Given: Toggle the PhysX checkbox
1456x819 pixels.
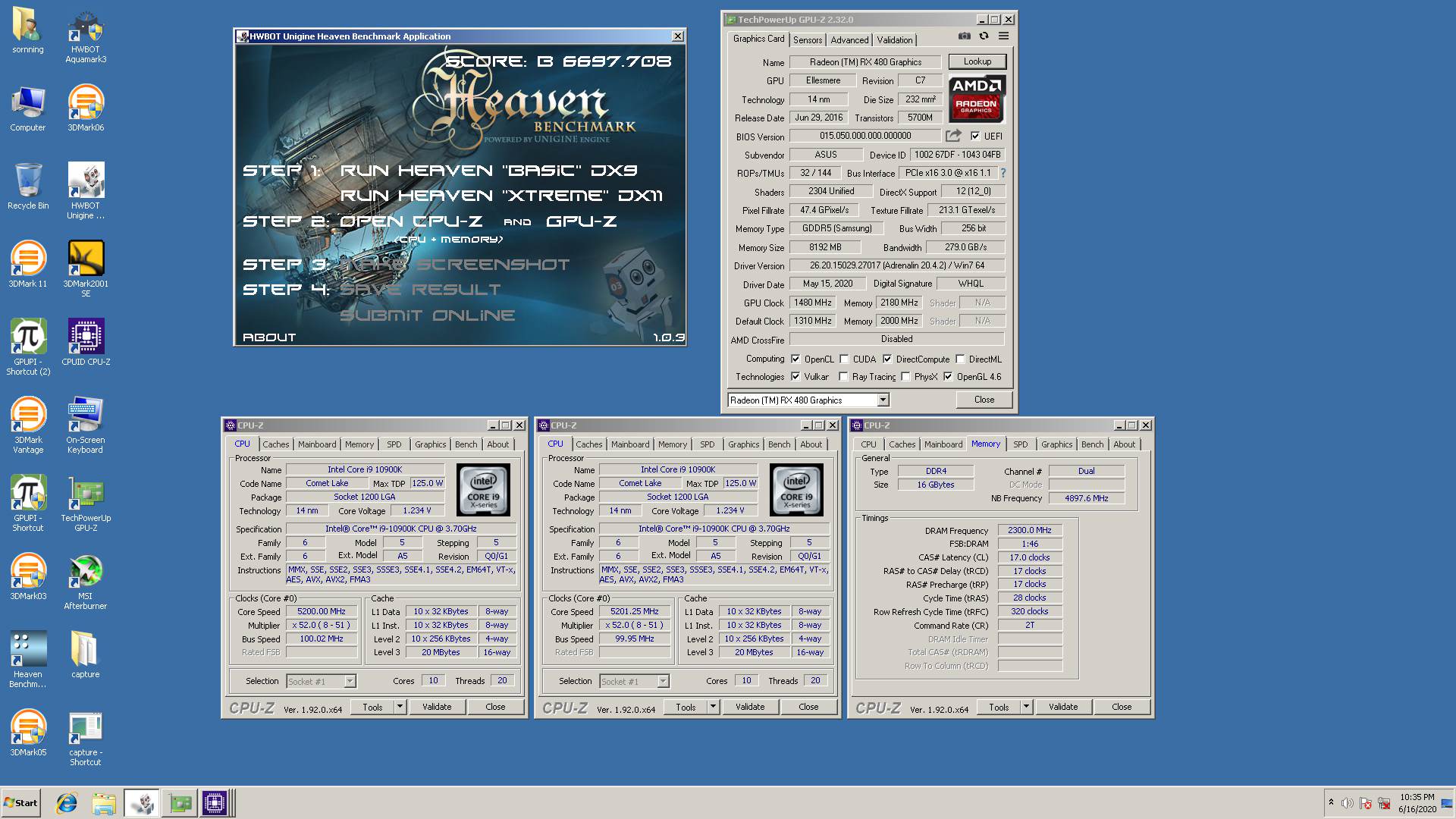Looking at the screenshot, I should click(905, 376).
